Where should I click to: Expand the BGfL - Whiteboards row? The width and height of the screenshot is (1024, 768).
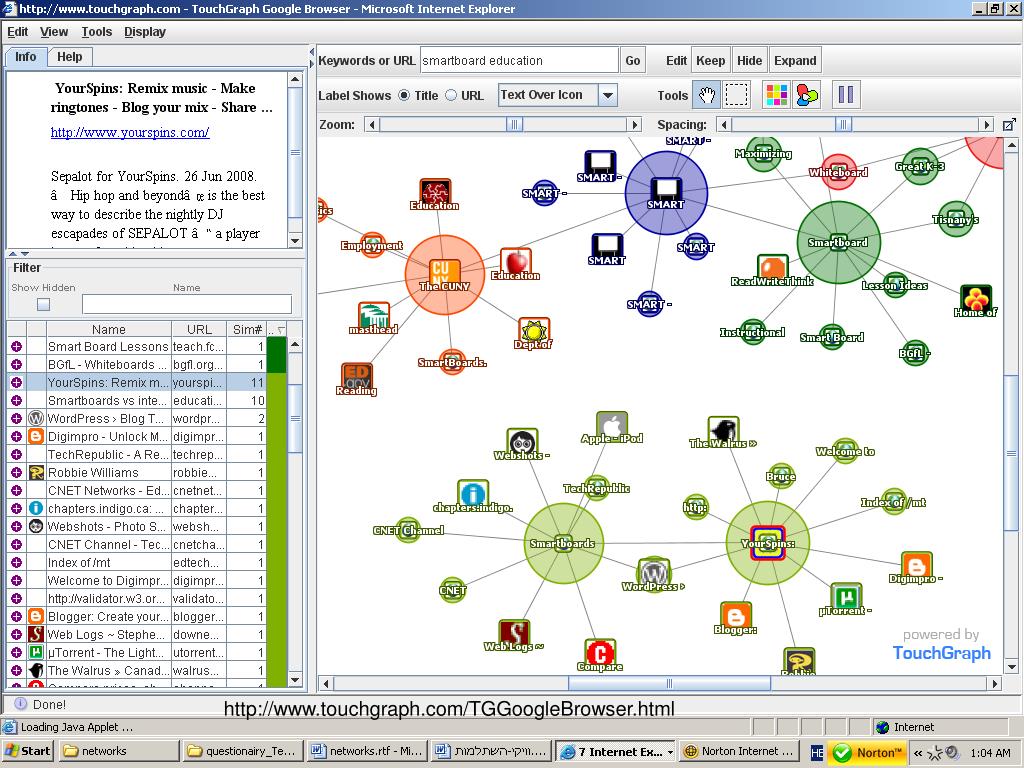16,364
